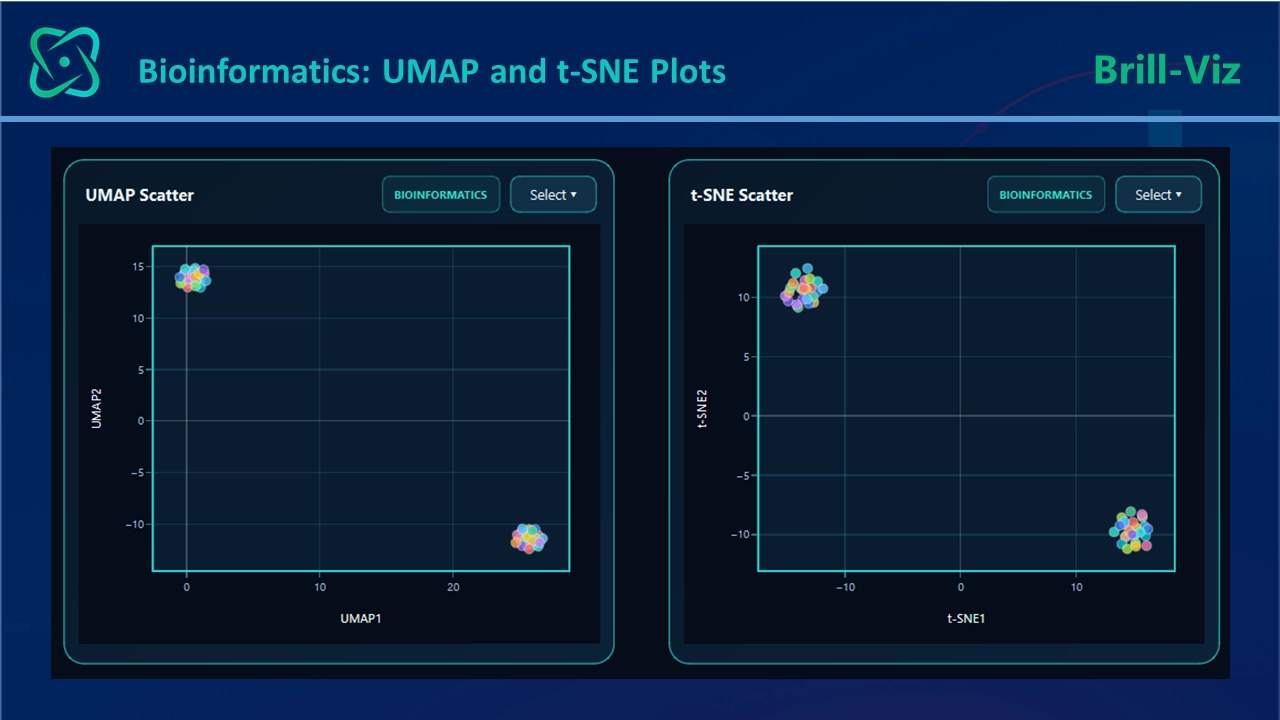Click the upper-left cluster in the UMAP plot
This screenshot has height=720, width=1280.
pyautogui.click(x=192, y=278)
